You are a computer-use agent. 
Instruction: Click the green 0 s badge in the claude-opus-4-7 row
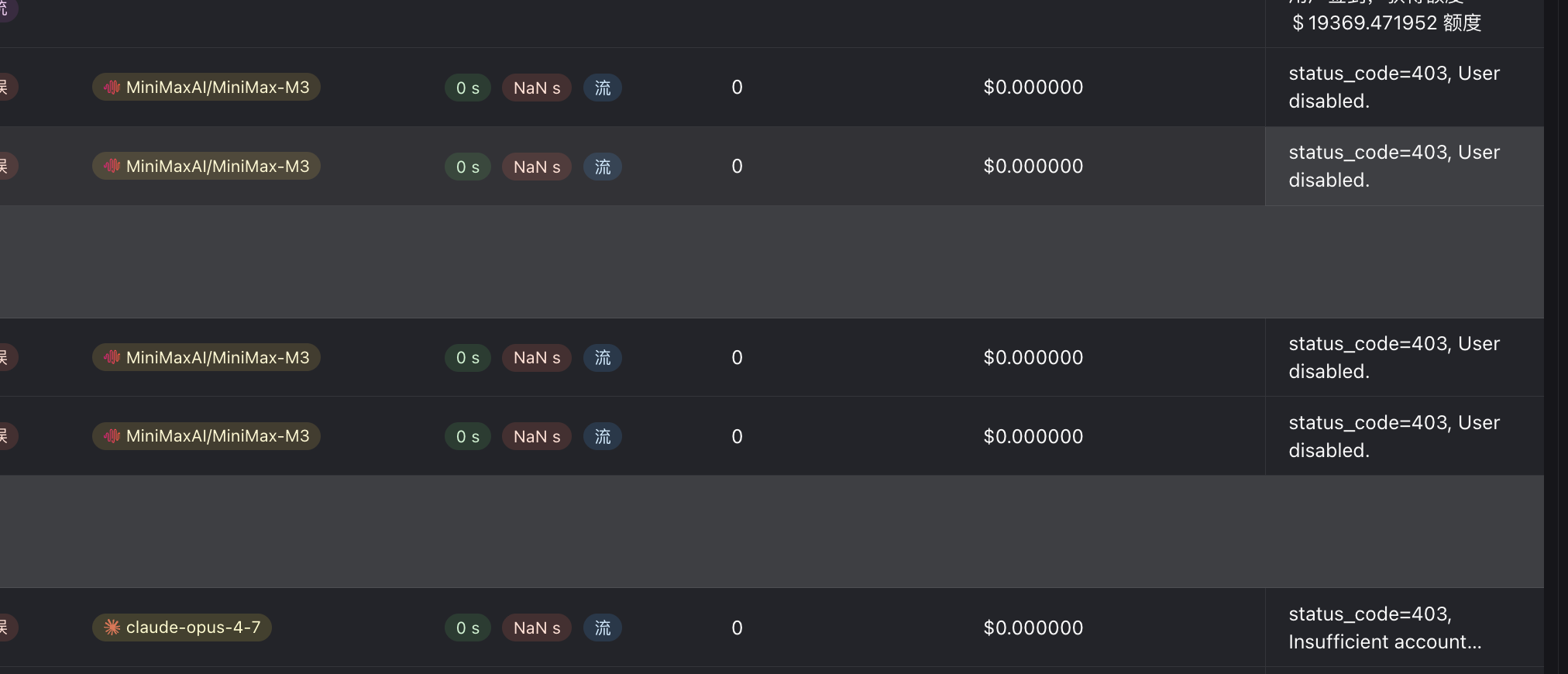pos(468,628)
